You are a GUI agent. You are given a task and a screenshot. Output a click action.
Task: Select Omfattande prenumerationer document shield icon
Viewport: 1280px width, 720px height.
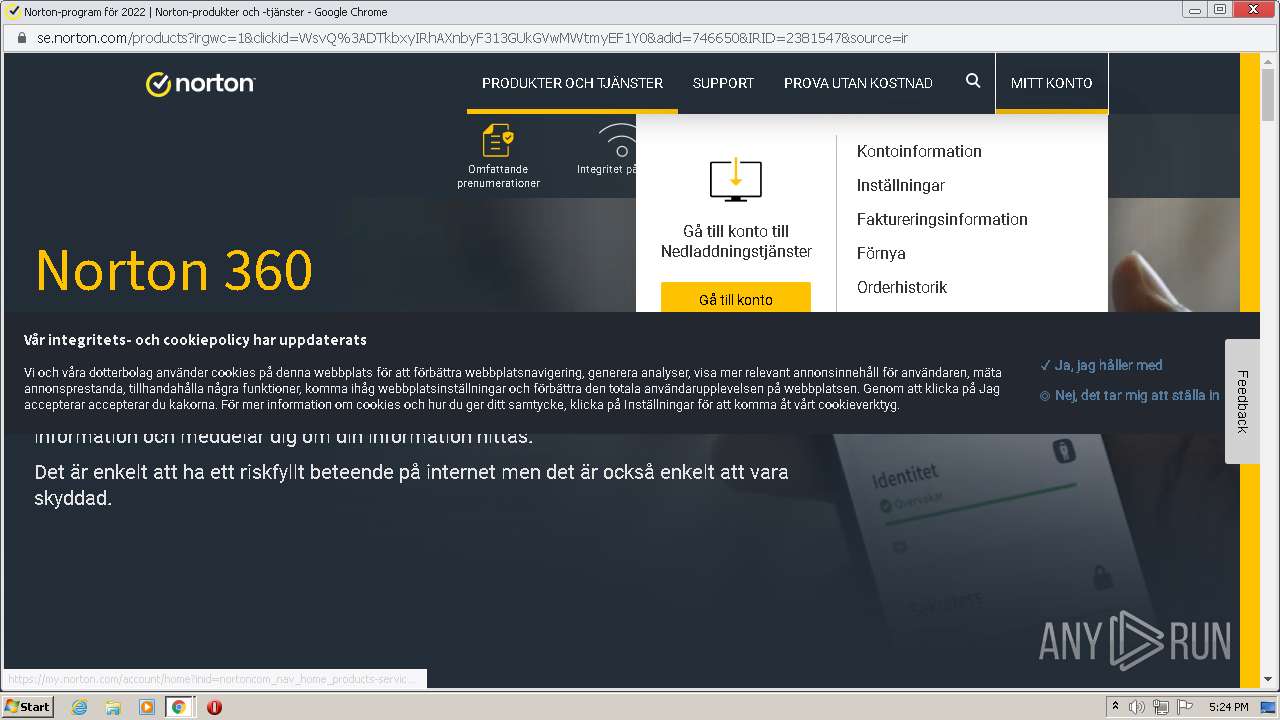(498, 140)
